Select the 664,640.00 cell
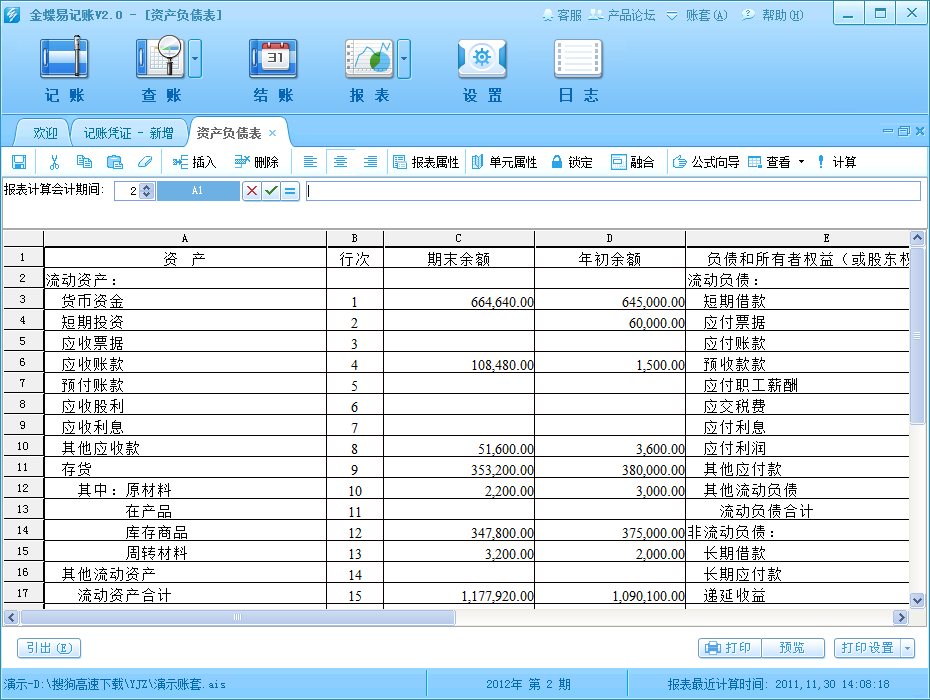930x700 pixels. point(458,301)
